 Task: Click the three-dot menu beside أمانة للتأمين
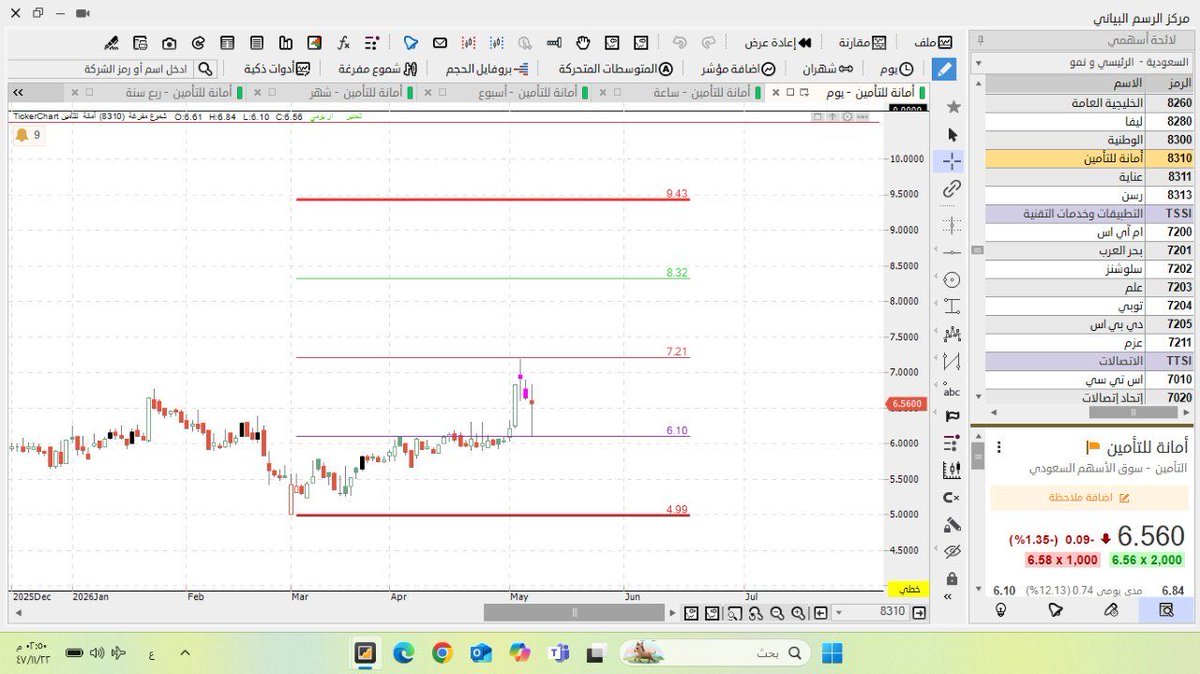[x=999, y=447]
